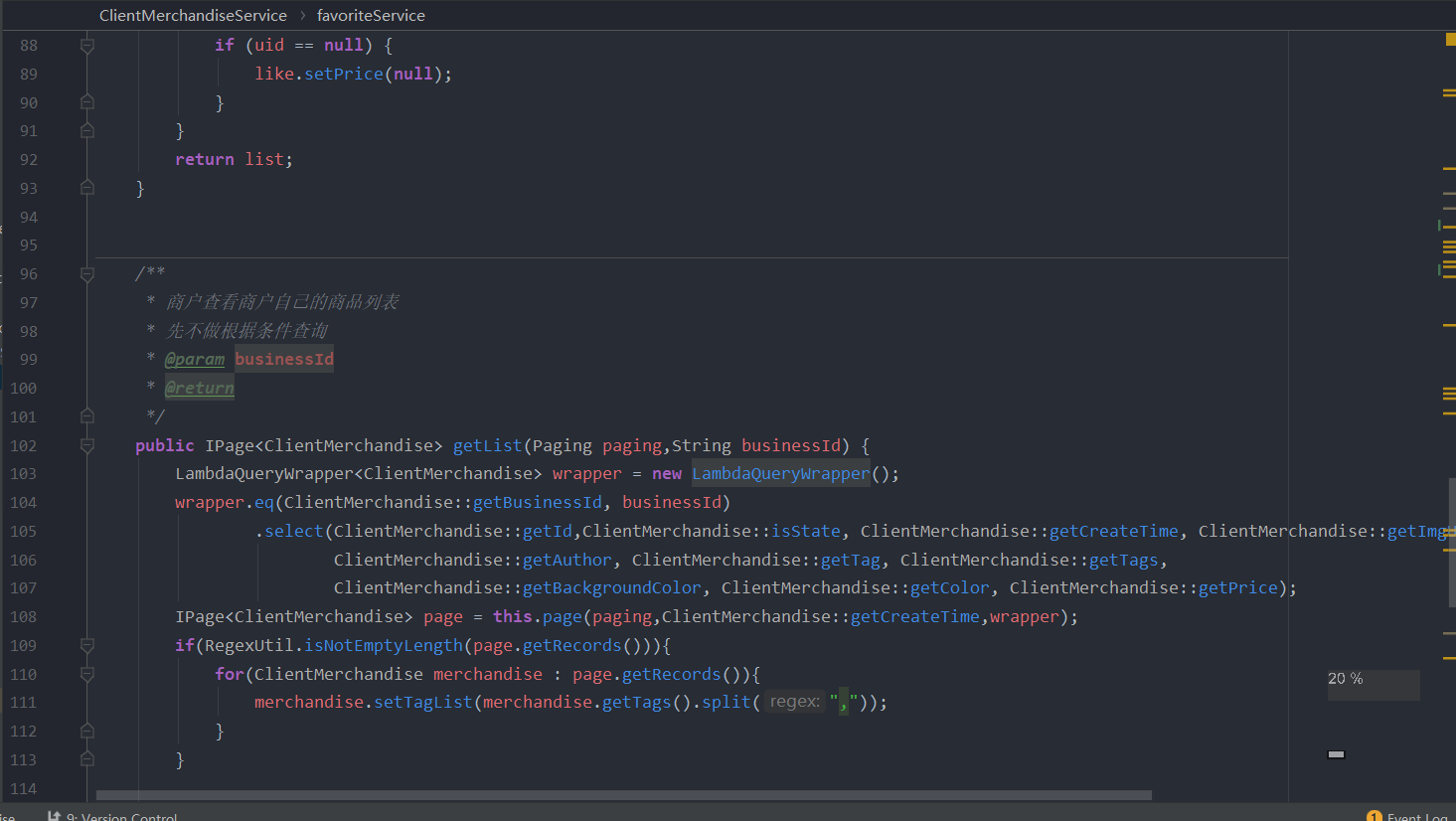Click the getColor method reference
The width and height of the screenshot is (1456, 821).
pos(950,587)
